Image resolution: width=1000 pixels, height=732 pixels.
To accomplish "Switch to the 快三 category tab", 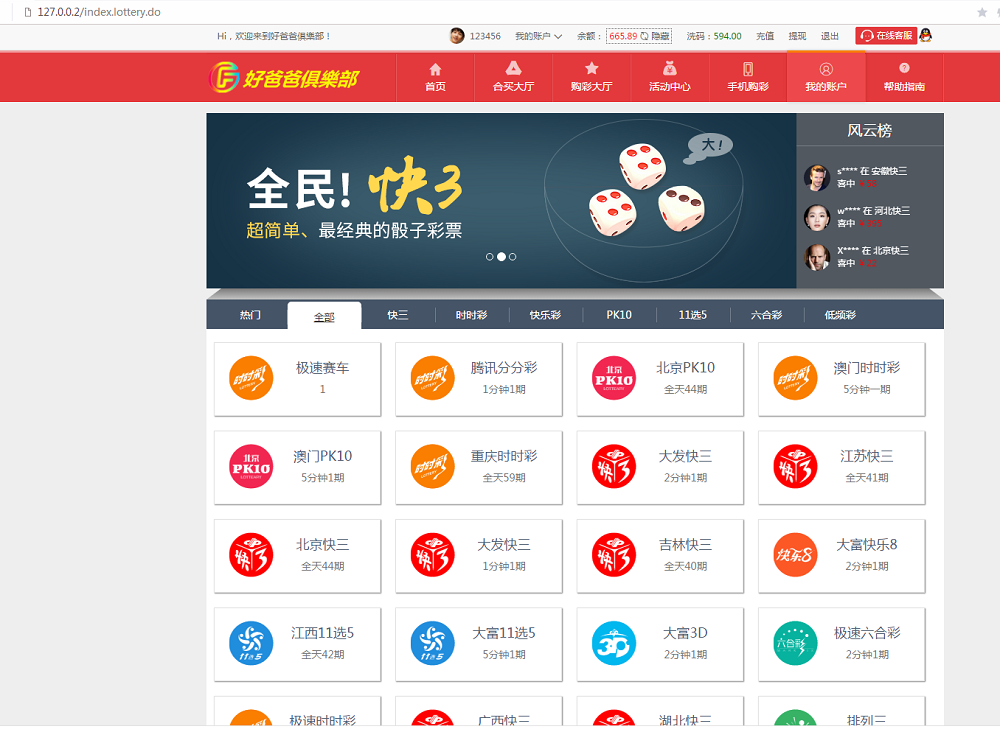I will pos(398,315).
